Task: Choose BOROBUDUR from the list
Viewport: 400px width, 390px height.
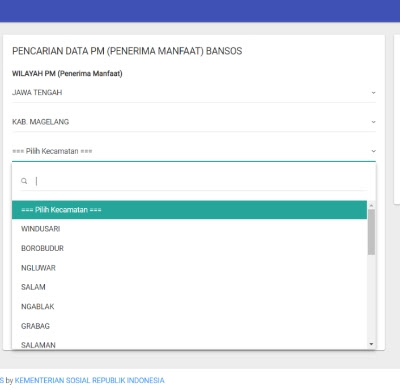Action: [x=189, y=248]
